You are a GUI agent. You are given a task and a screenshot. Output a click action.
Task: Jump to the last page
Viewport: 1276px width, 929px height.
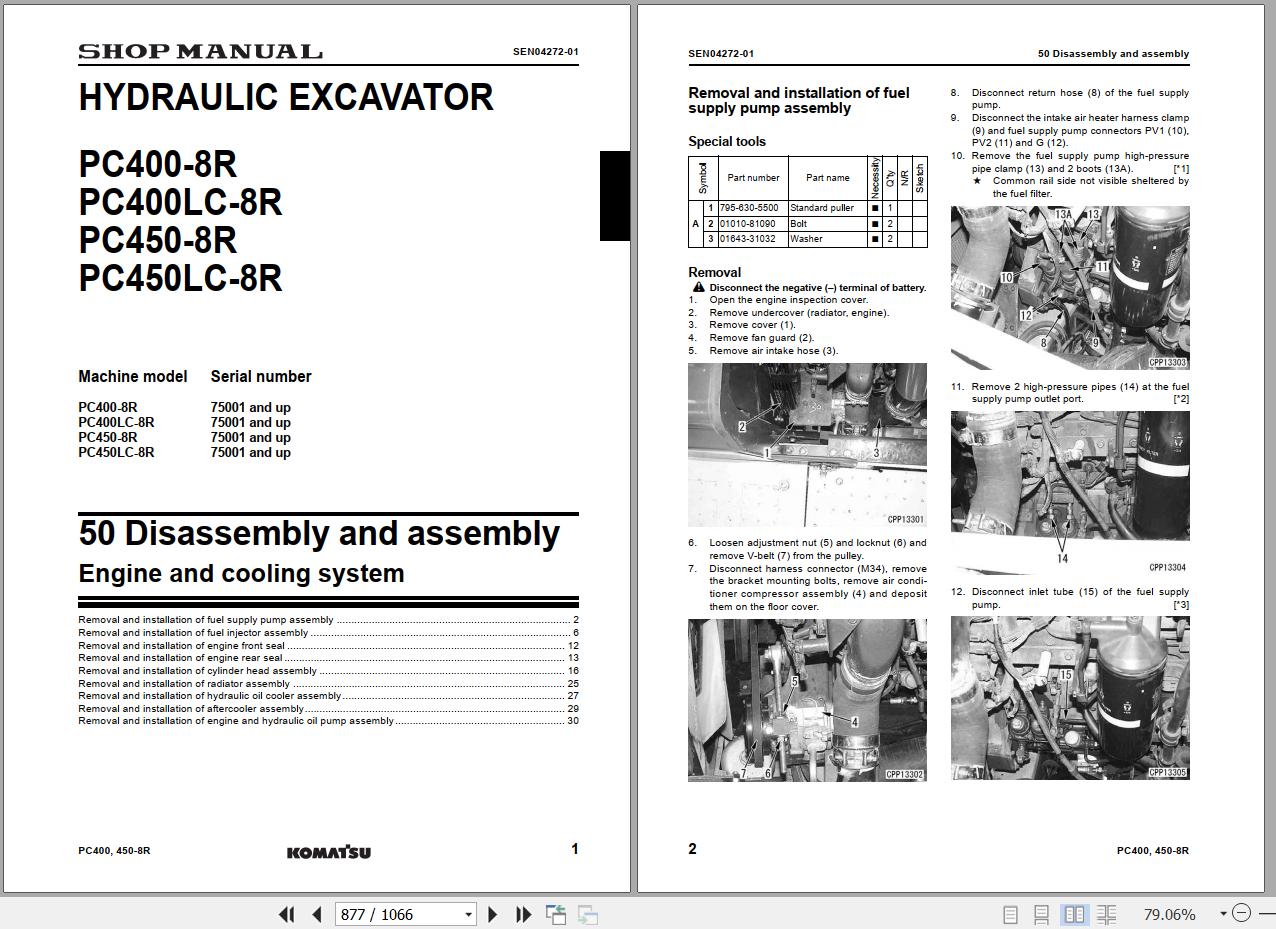click(x=523, y=914)
